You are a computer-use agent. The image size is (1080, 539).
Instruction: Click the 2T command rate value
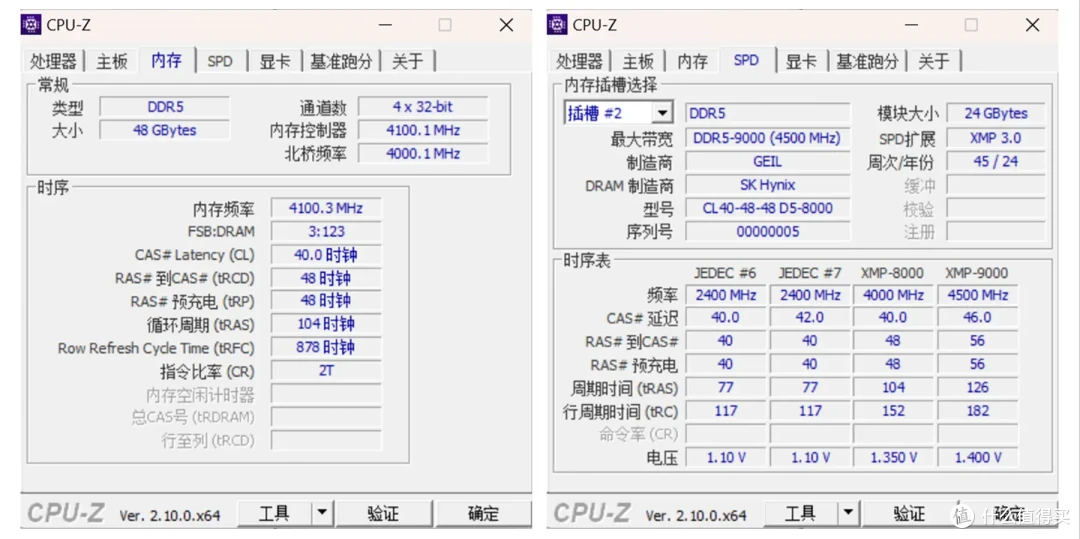tap(326, 370)
